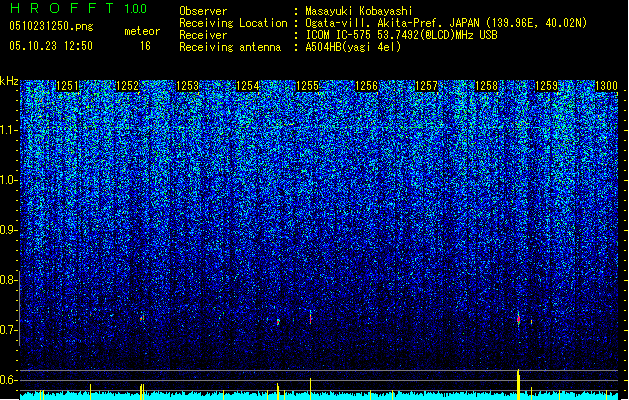Click the strong meteor echo before 1259
This screenshot has width=629, height=400.
[518, 319]
